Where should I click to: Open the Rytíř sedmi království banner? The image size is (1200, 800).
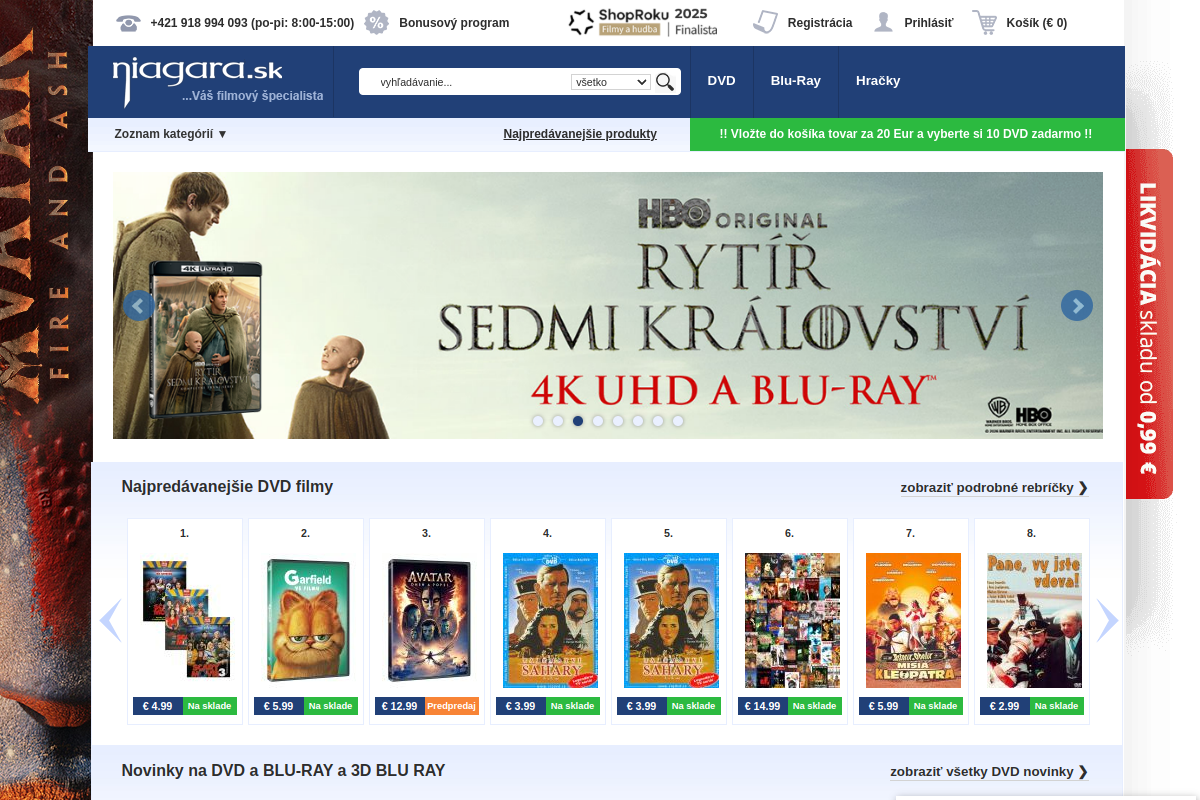(x=608, y=305)
